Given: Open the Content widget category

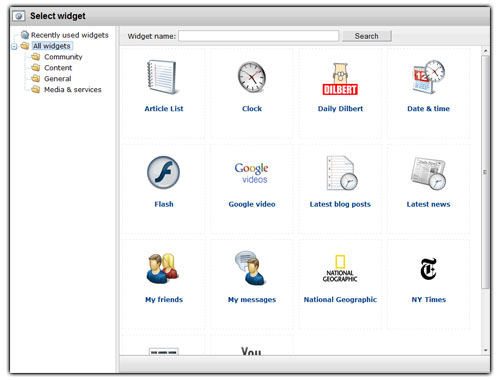Looking at the screenshot, I should pos(58,68).
